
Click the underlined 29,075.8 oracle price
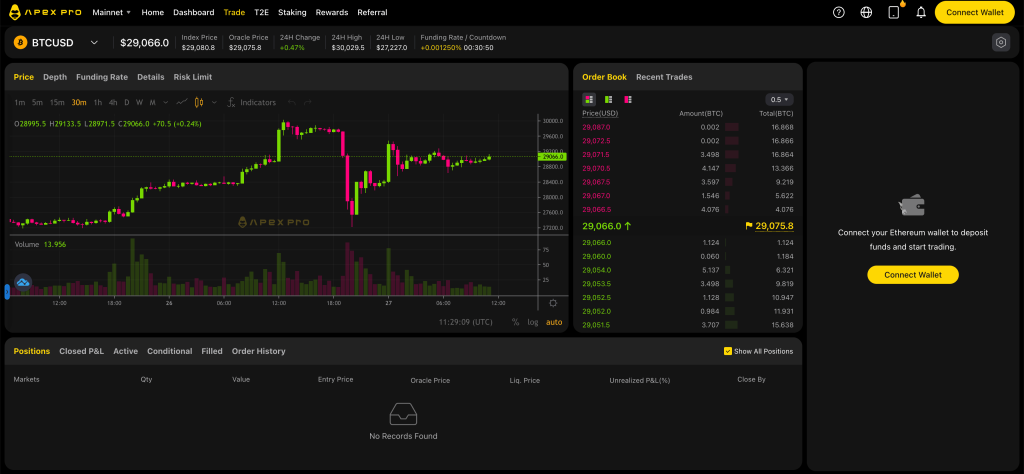(775, 226)
